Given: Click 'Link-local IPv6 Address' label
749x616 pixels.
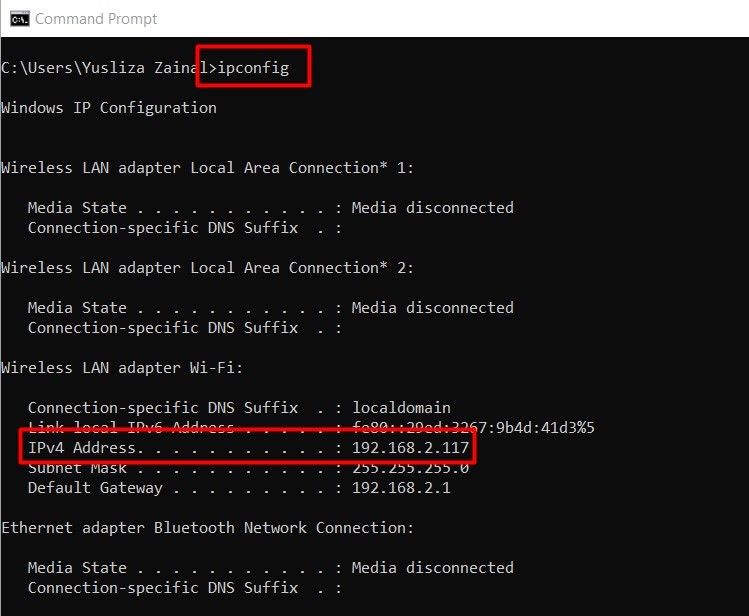Looking at the screenshot, I should 131,426.
